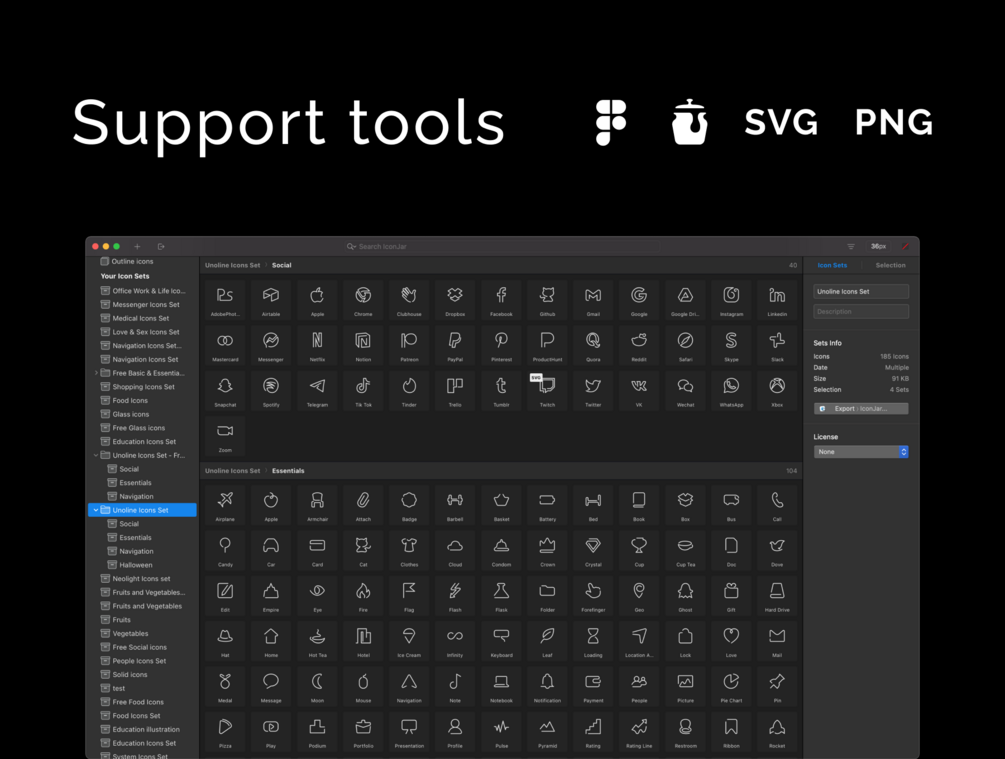The width and height of the screenshot is (1005, 759).
Task: Open the Medical Icons Set
Action: click(x=141, y=318)
